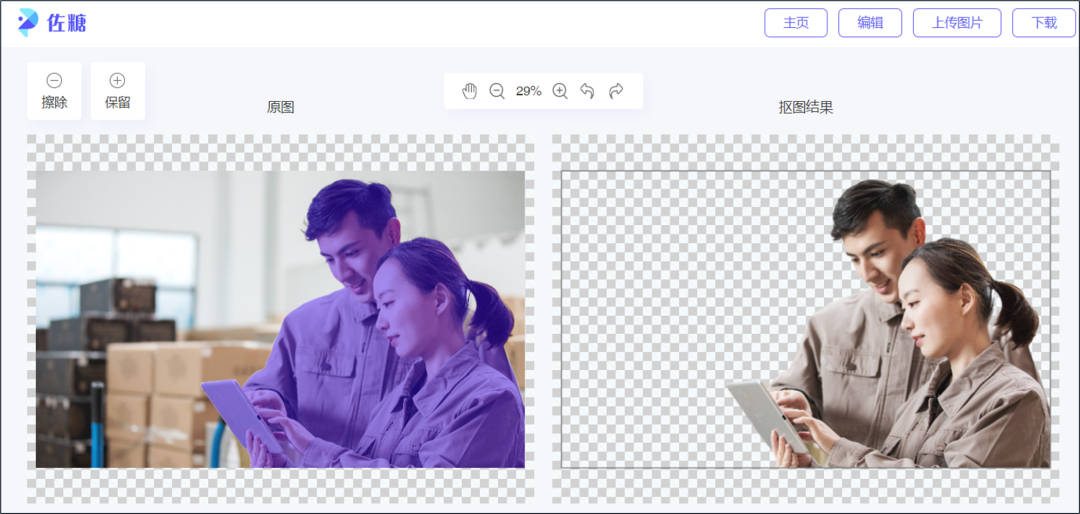Viewport: 1080px width, 514px height.
Task: Go to the 主页 home page
Action: [x=795, y=23]
